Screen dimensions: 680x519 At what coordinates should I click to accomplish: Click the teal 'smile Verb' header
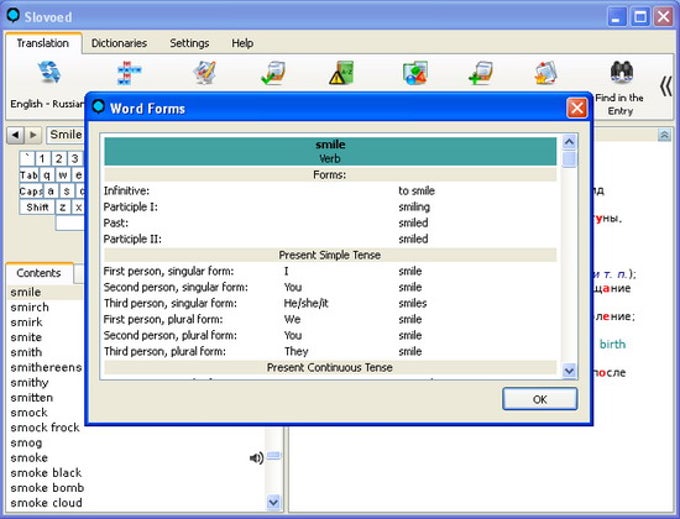pyautogui.click(x=330, y=151)
